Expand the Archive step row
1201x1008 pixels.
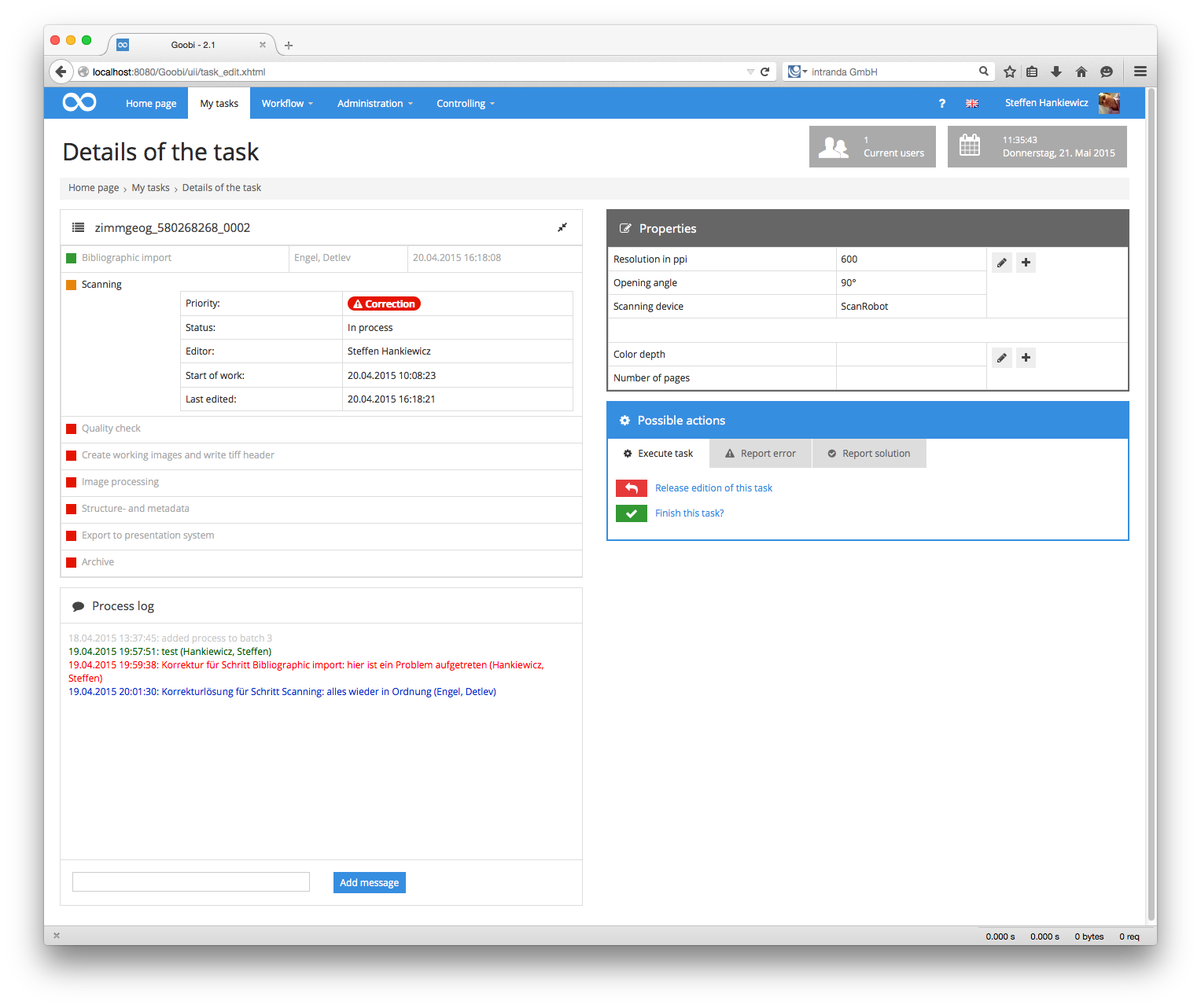coord(321,562)
